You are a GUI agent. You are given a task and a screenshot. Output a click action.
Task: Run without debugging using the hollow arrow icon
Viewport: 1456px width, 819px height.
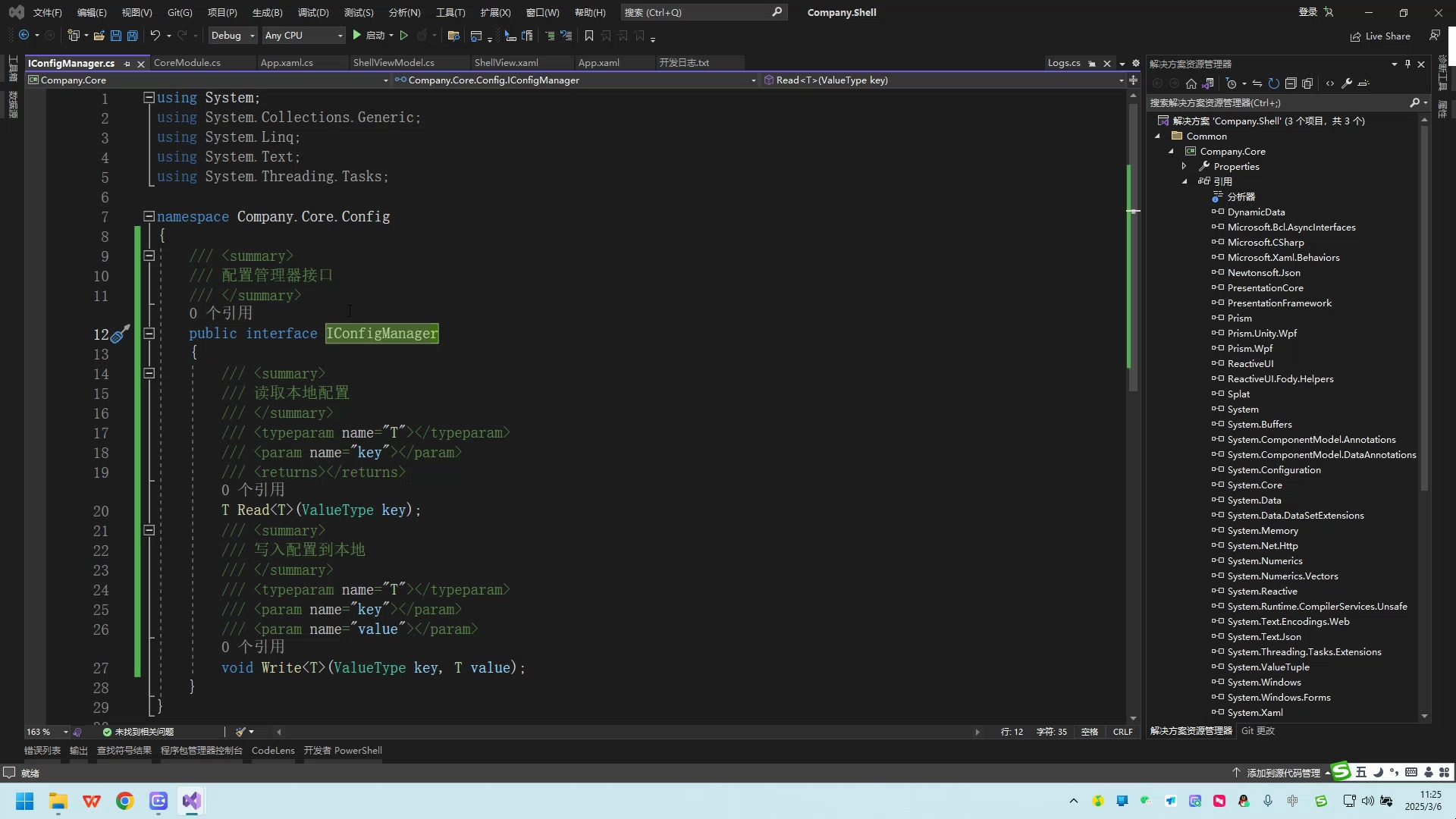[x=403, y=36]
